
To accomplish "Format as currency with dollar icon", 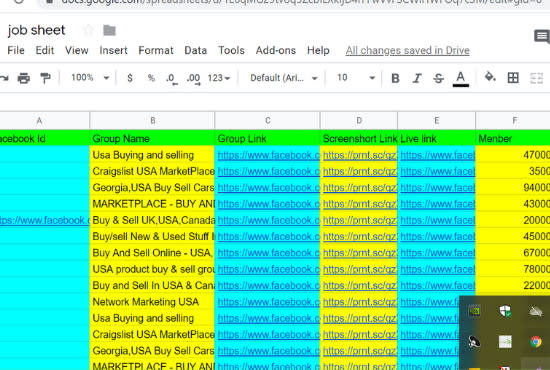I will click(x=130, y=78).
